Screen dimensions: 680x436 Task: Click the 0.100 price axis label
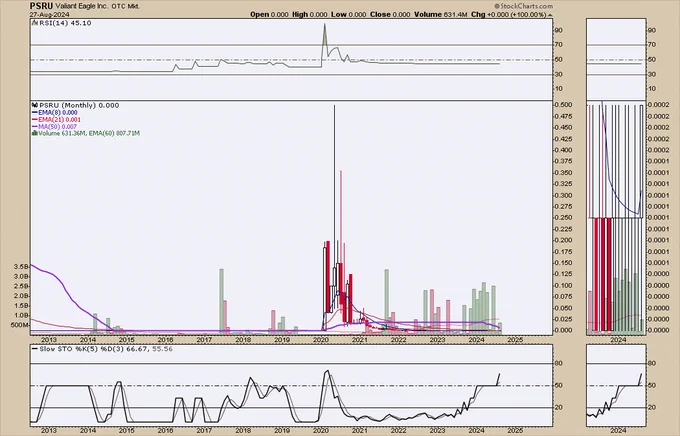[x=563, y=285]
